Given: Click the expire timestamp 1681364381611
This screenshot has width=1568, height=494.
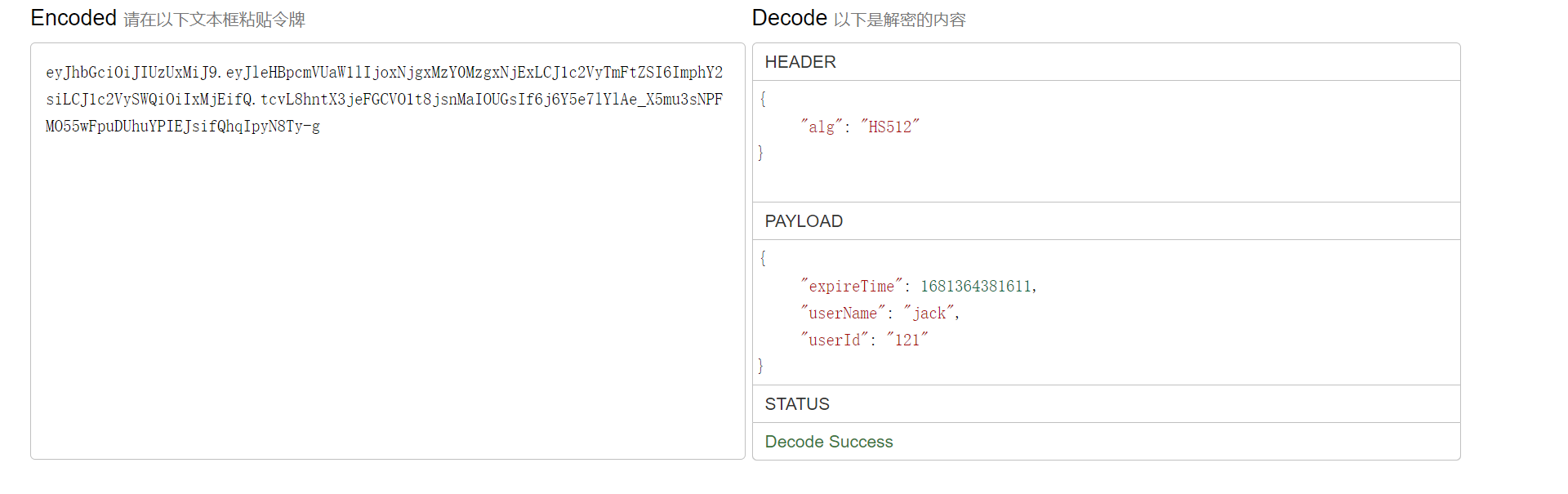Looking at the screenshot, I should [x=976, y=286].
